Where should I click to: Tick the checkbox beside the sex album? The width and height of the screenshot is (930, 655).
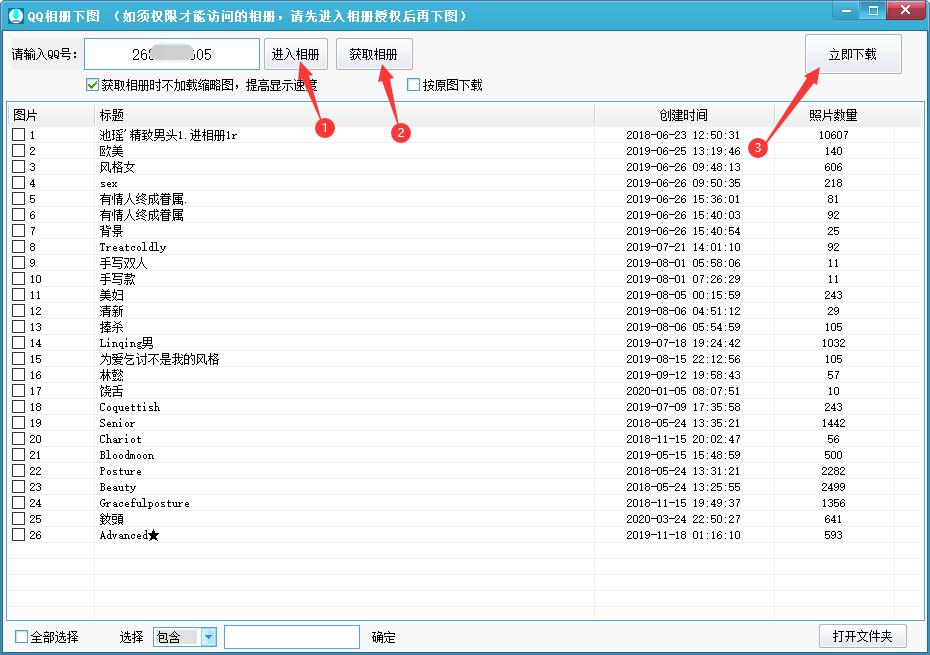(16, 183)
